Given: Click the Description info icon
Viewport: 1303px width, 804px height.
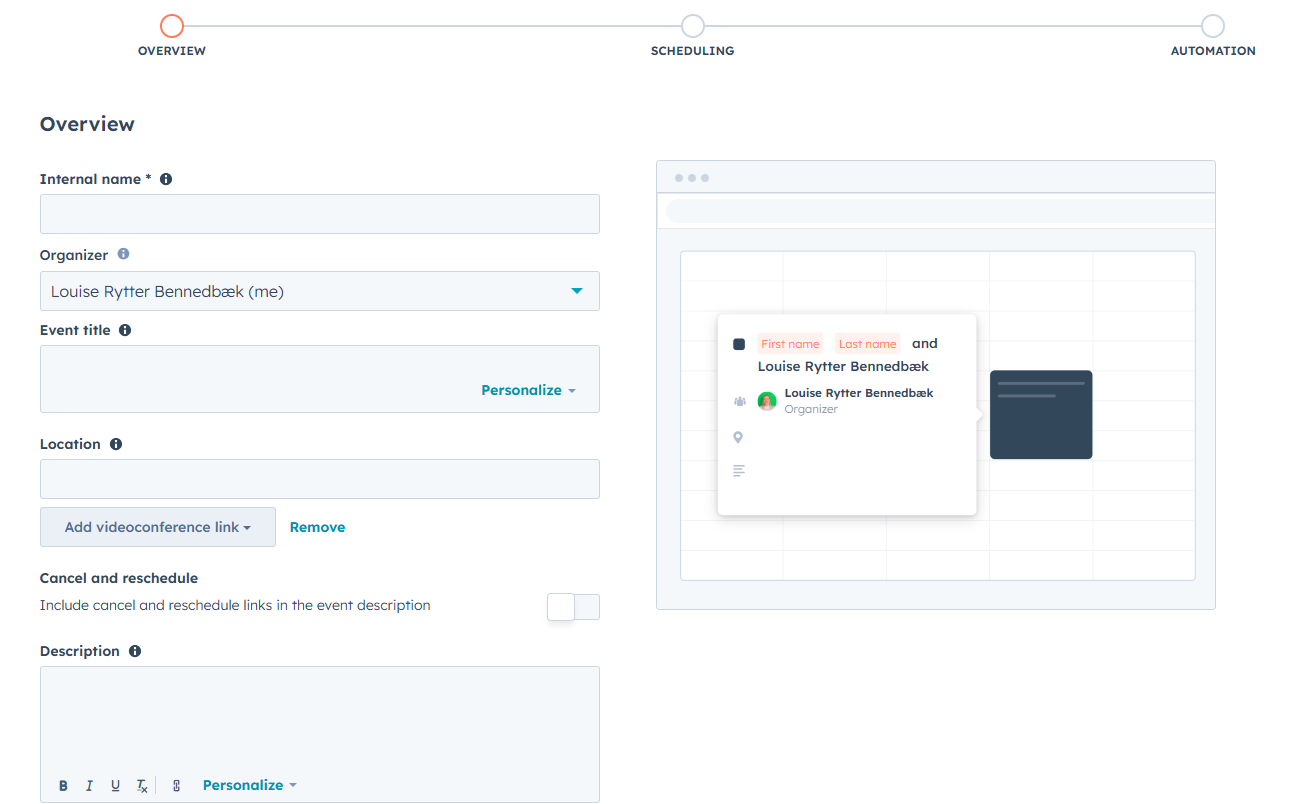Looking at the screenshot, I should [x=135, y=651].
